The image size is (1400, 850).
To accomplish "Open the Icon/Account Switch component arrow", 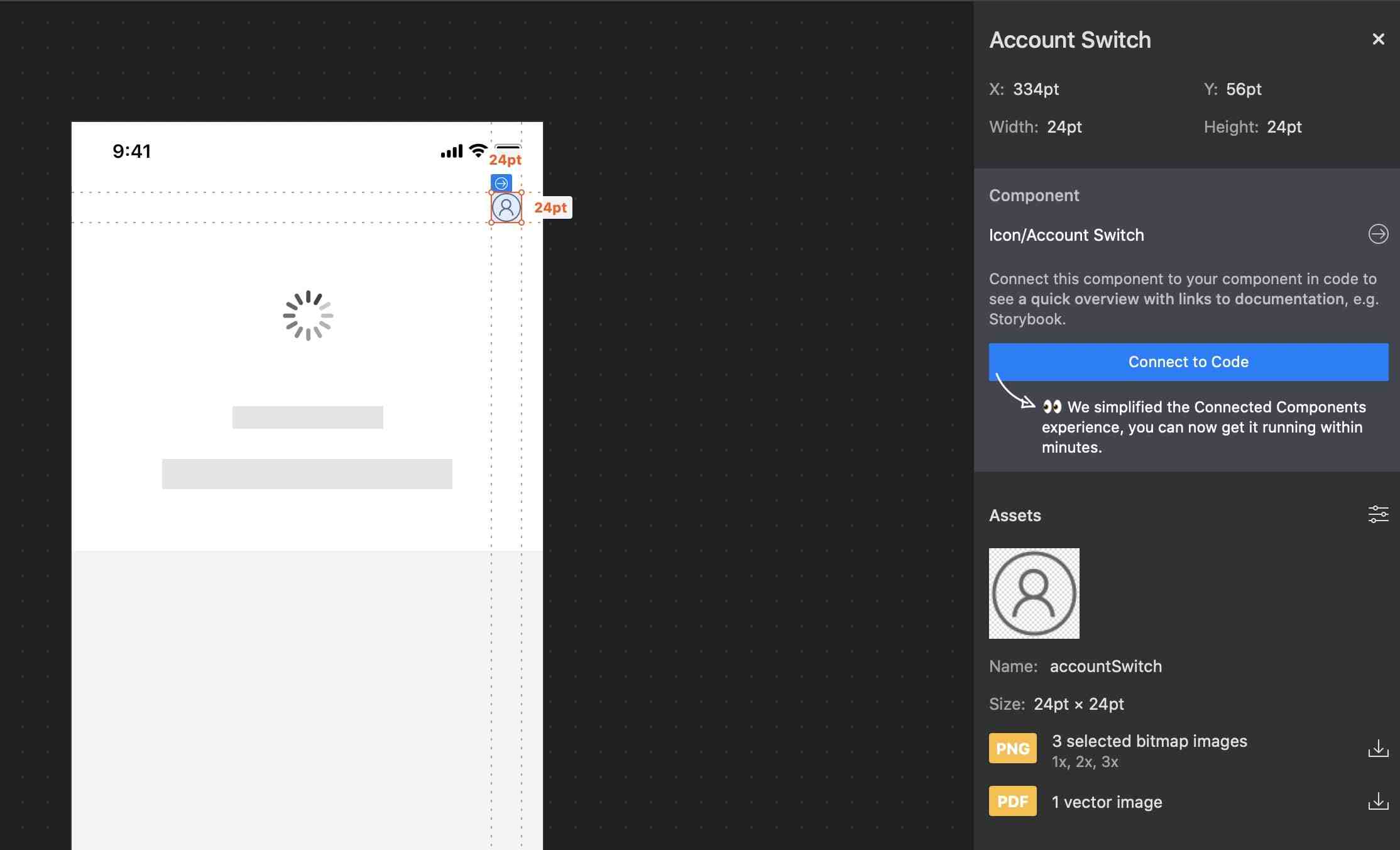I will click(1379, 235).
